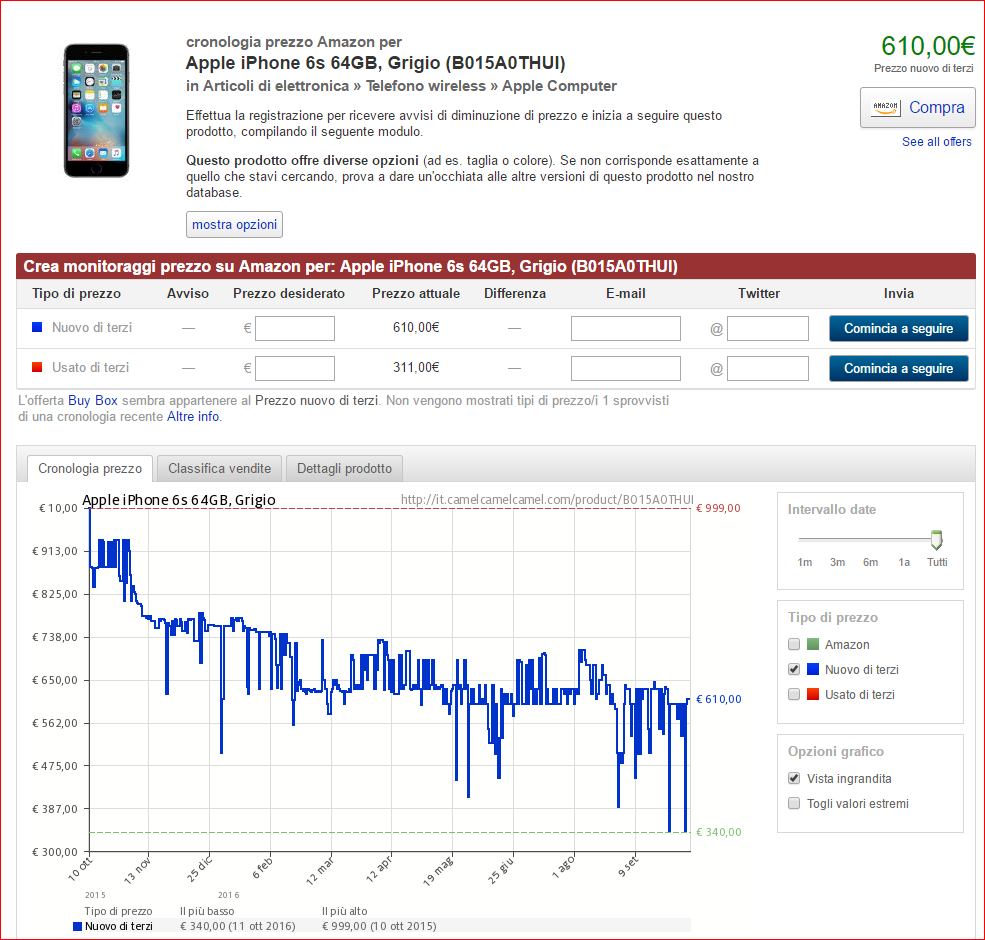Screen dimensions: 985x940
Task: Select the Cronologia prezzo tab
Action: [x=90, y=468]
